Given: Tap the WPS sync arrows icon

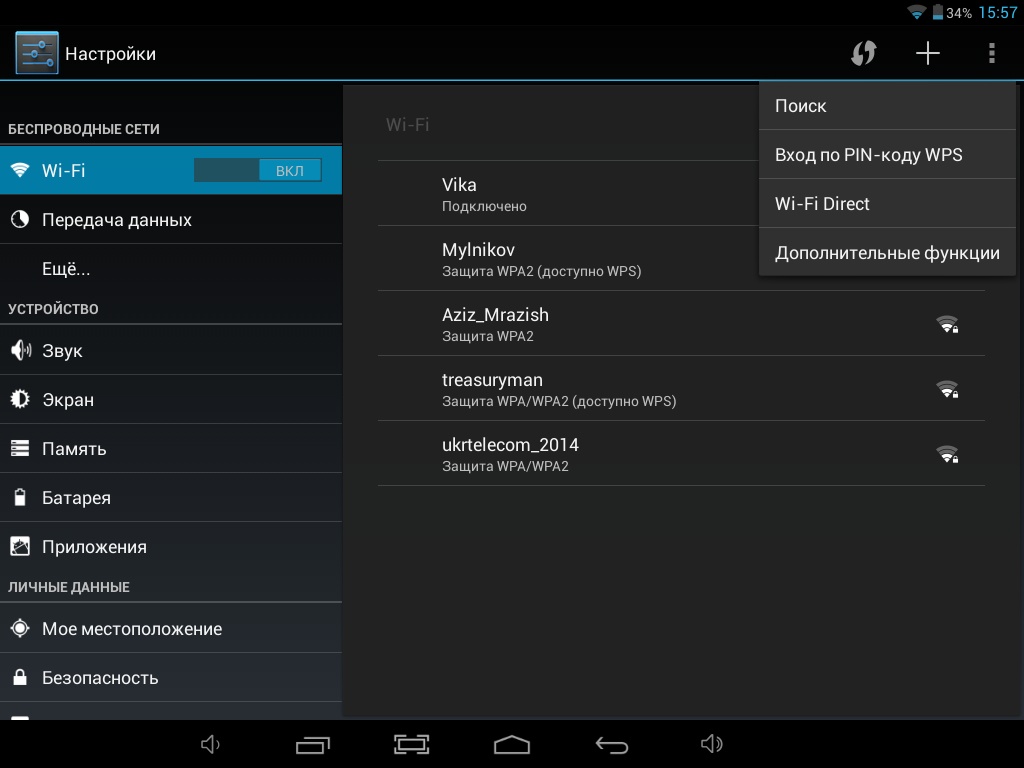Looking at the screenshot, I should point(863,53).
